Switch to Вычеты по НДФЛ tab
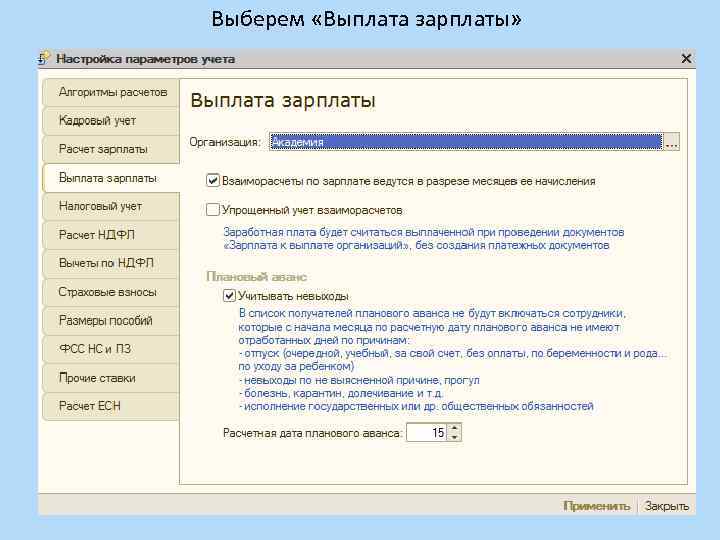Viewport: 720px width, 540px height. click(x=111, y=263)
